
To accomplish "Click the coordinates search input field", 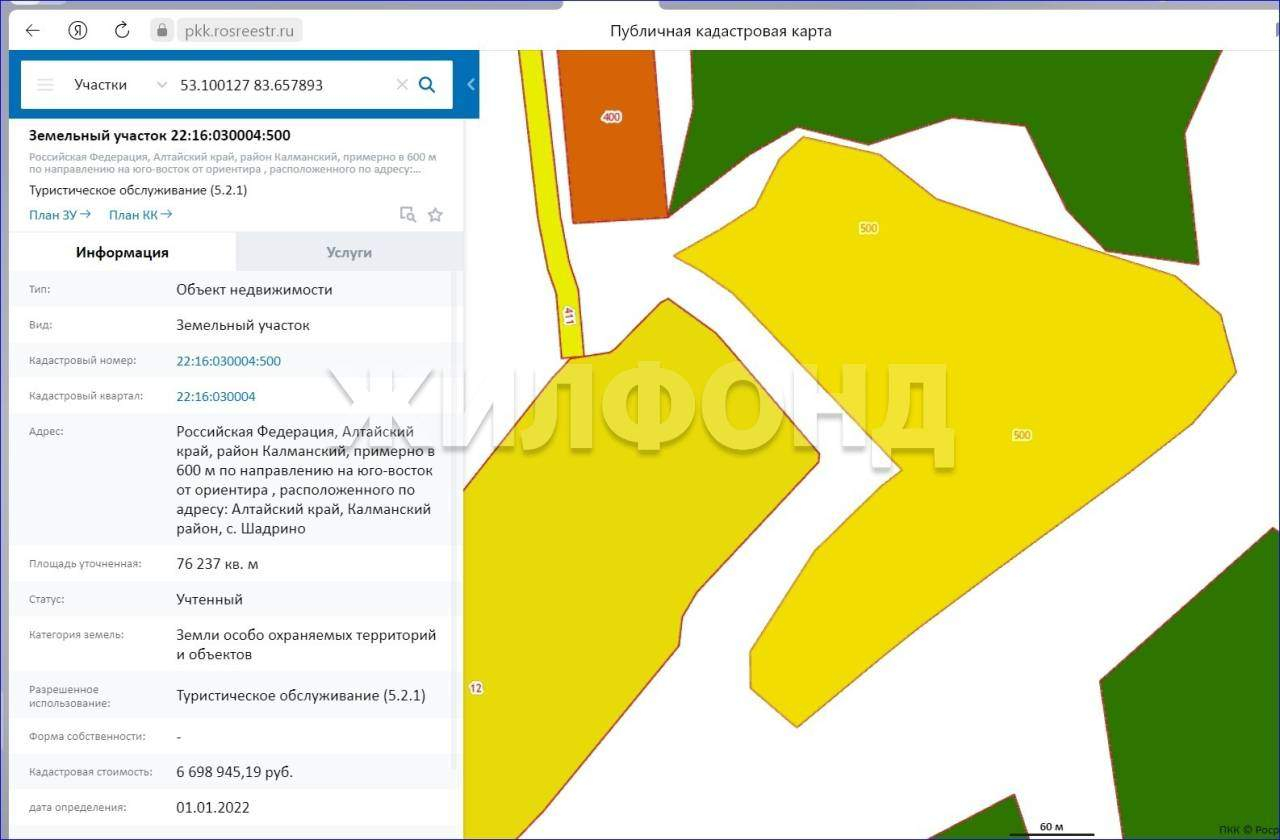I will click(x=280, y=85).
